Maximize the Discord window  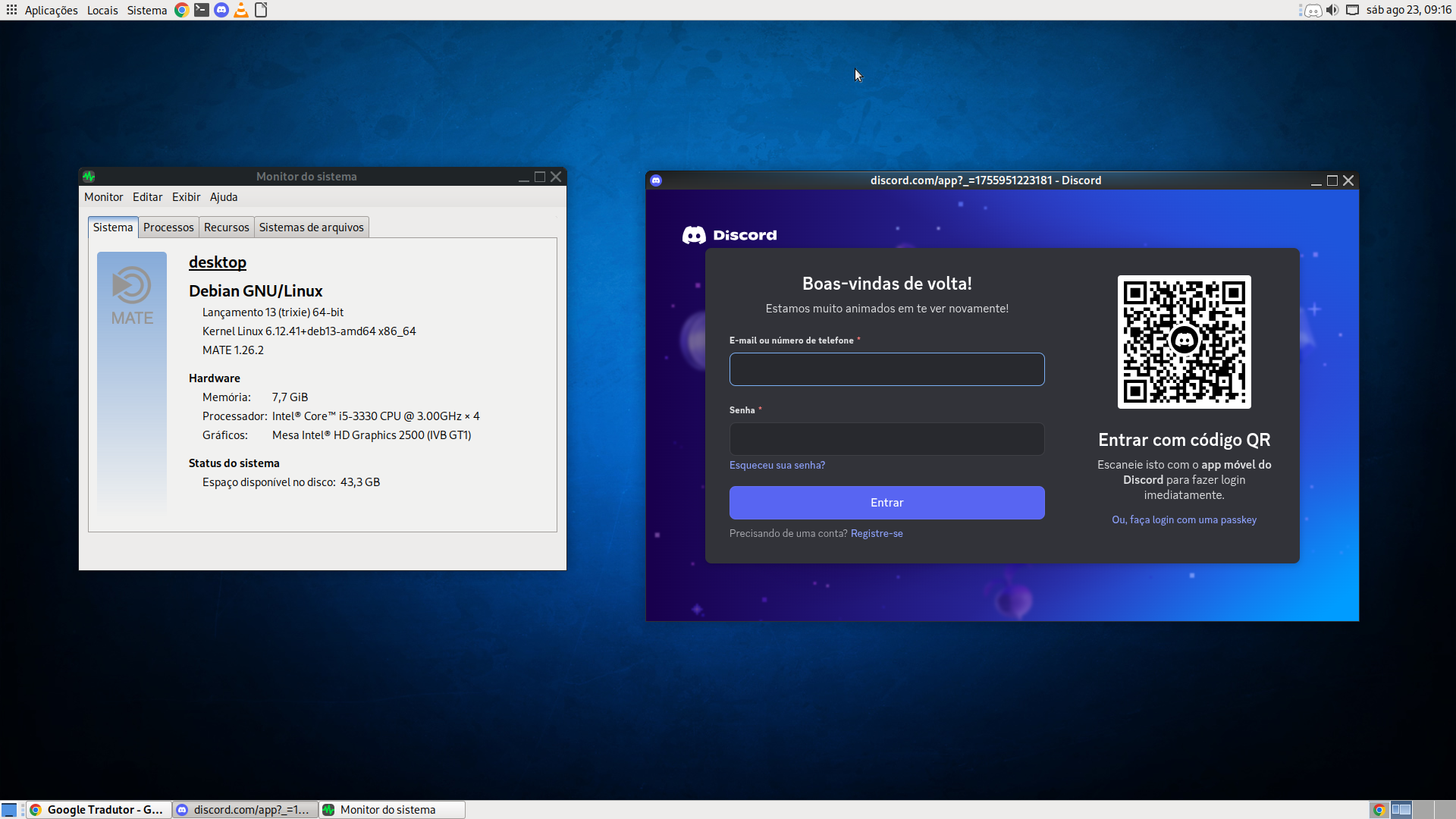[x=1332, y=180]
